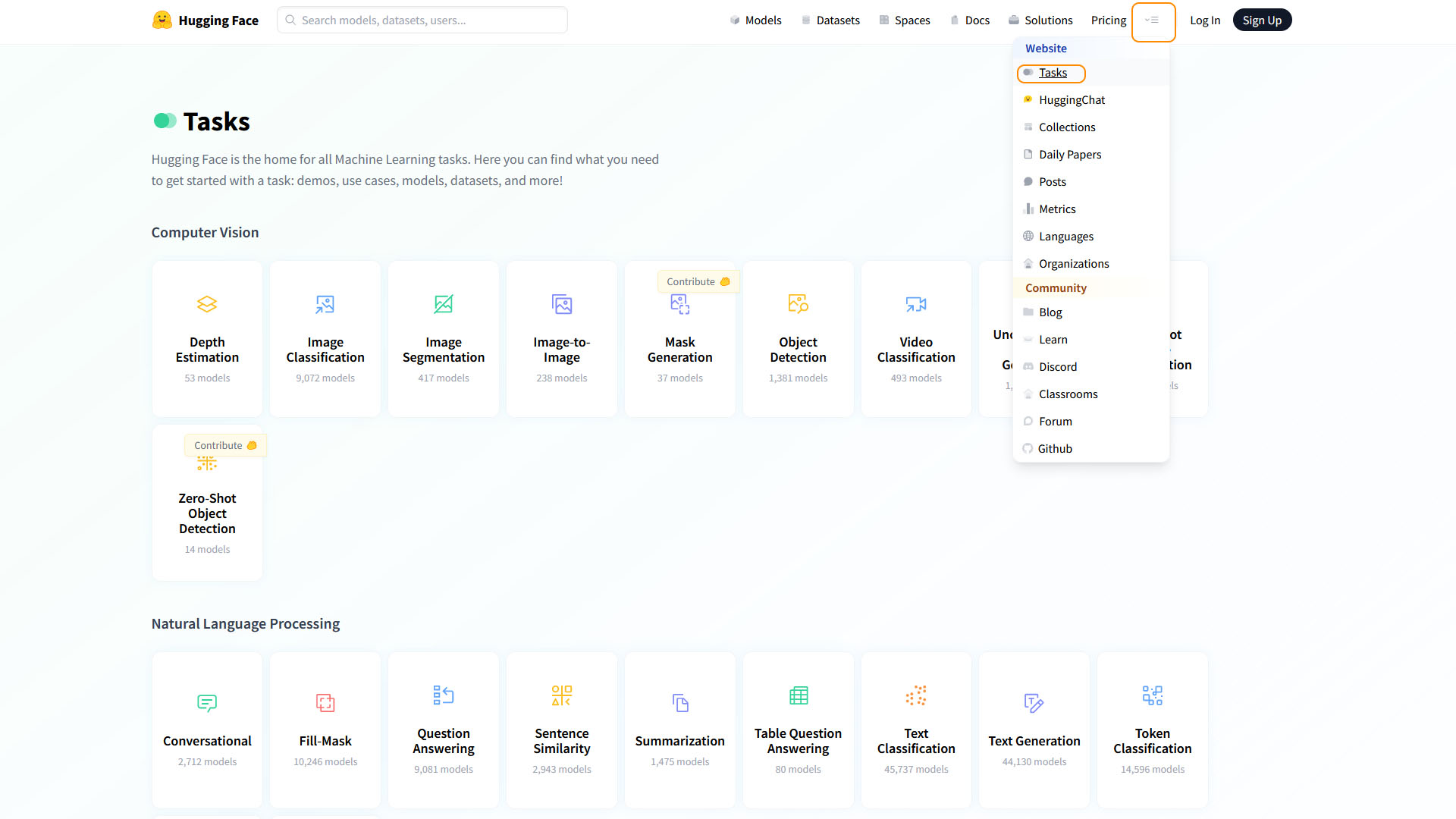Click the Object Detection icon

798,304
